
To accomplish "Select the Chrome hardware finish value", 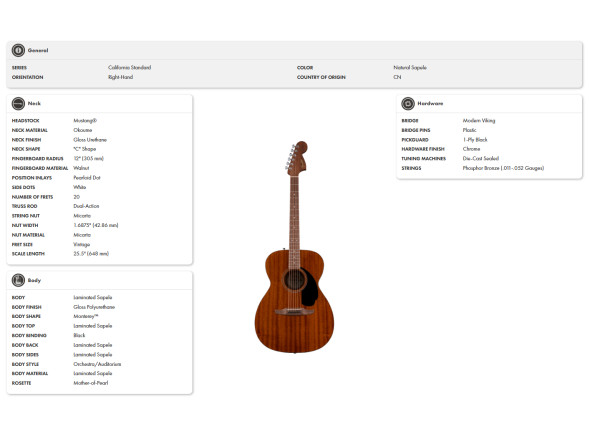I will pos(471,149).
